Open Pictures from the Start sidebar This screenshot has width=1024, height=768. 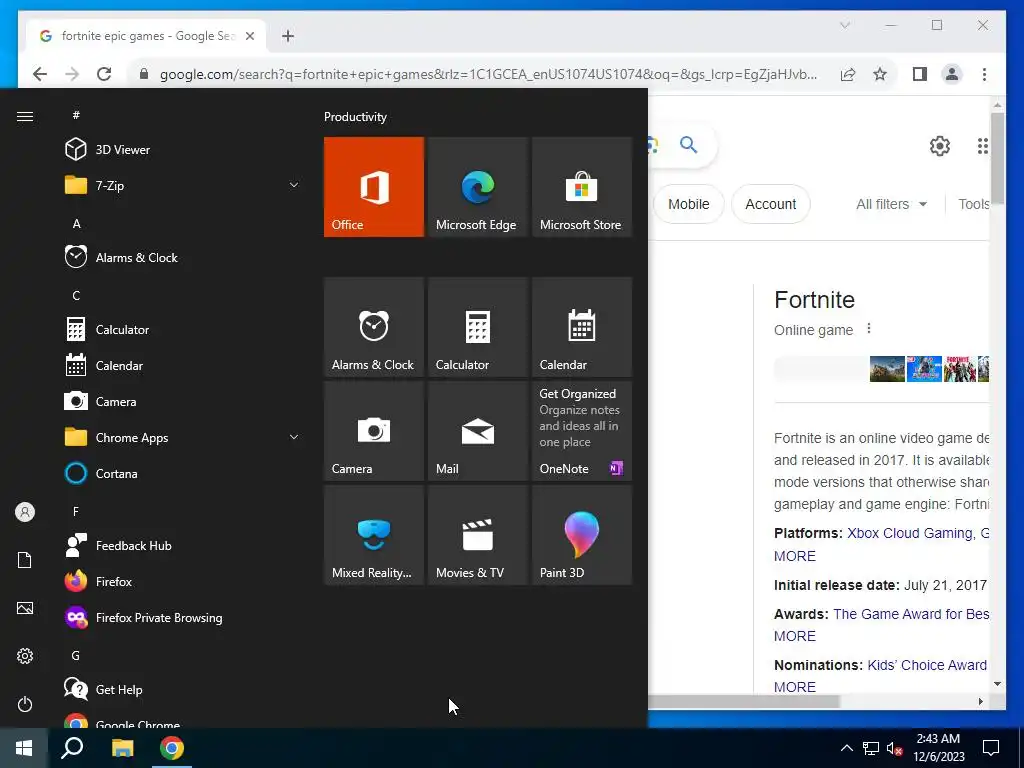click(25, 608)
